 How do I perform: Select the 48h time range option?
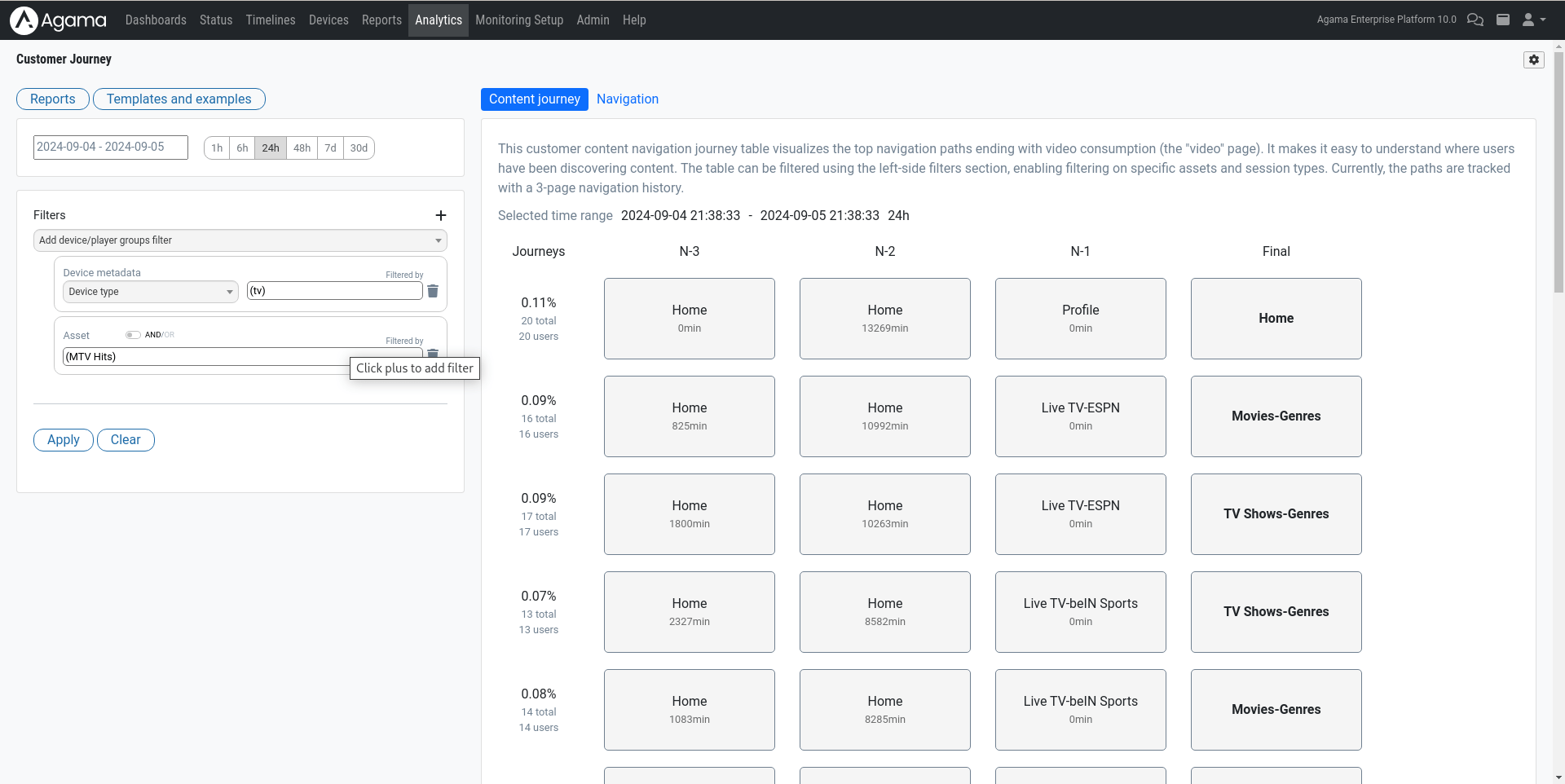(x=302, y=148)
